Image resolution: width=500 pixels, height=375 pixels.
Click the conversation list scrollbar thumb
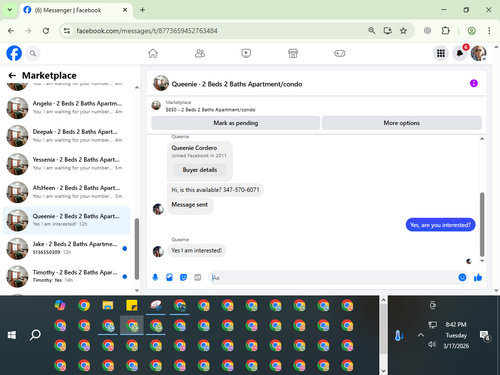[x=137, y=249]
